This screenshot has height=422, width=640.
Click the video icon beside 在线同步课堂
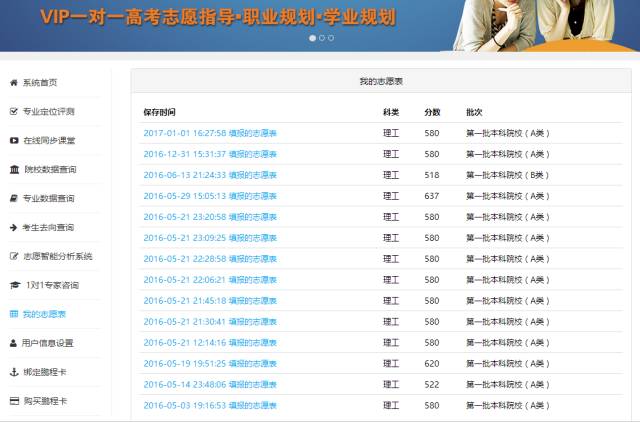14,140
